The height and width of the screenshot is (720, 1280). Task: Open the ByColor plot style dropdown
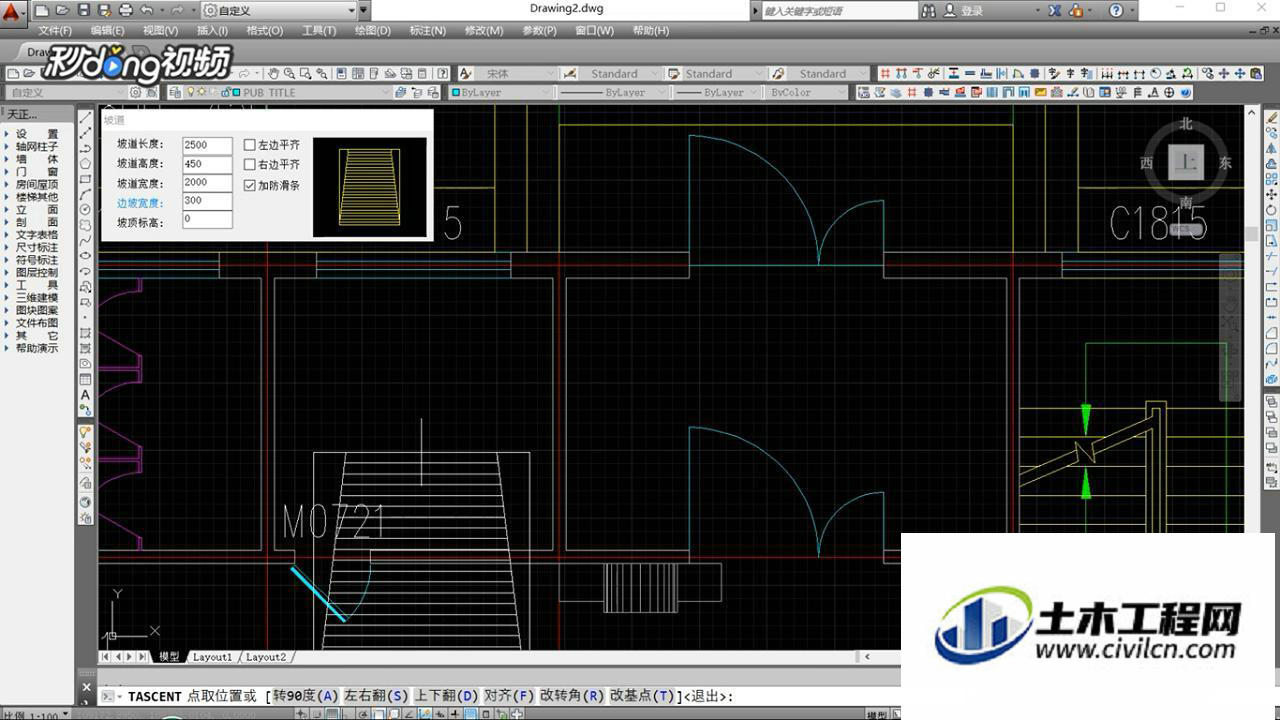point(806,92)
